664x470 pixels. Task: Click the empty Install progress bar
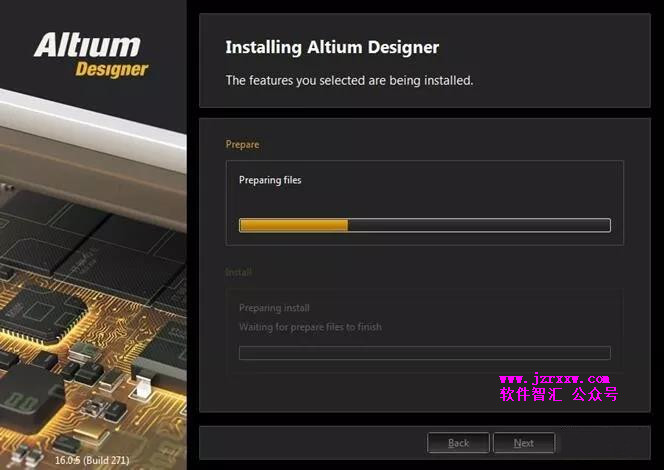pos(425,353)
